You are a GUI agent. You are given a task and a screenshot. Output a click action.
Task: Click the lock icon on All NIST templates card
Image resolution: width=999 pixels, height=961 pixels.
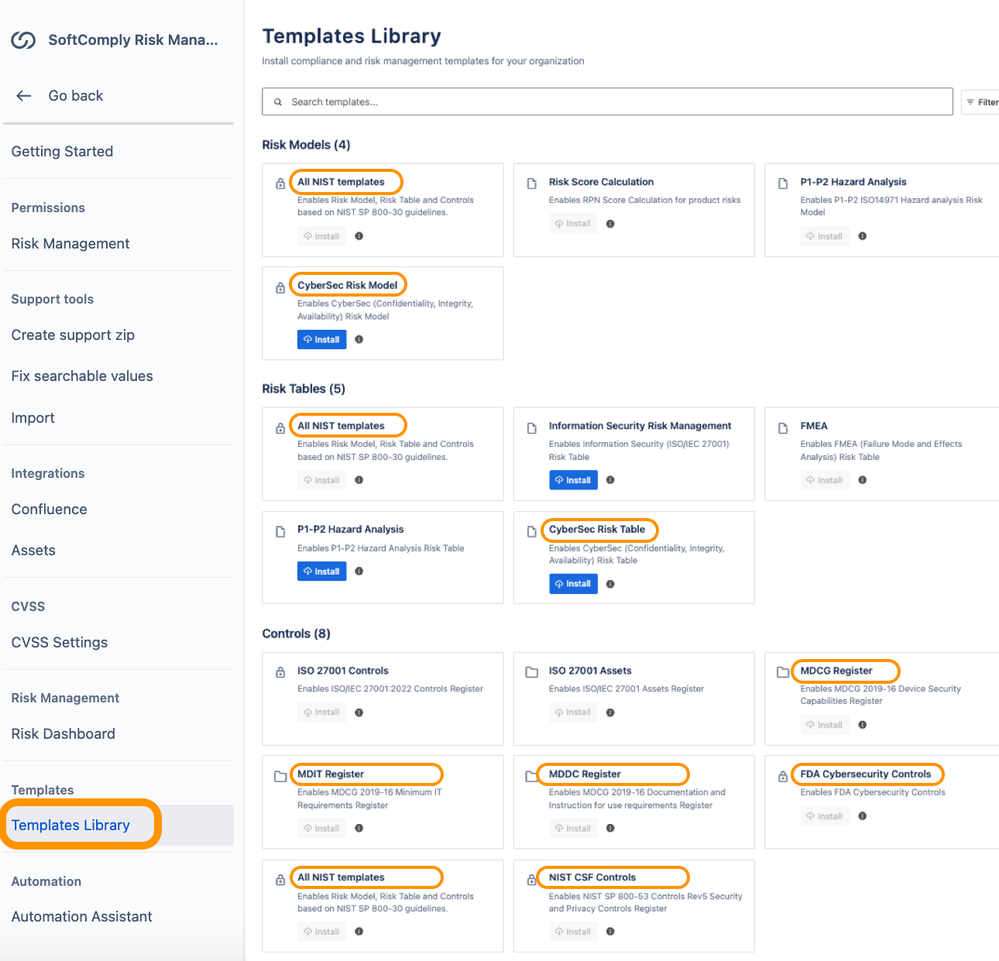(280, 180)
